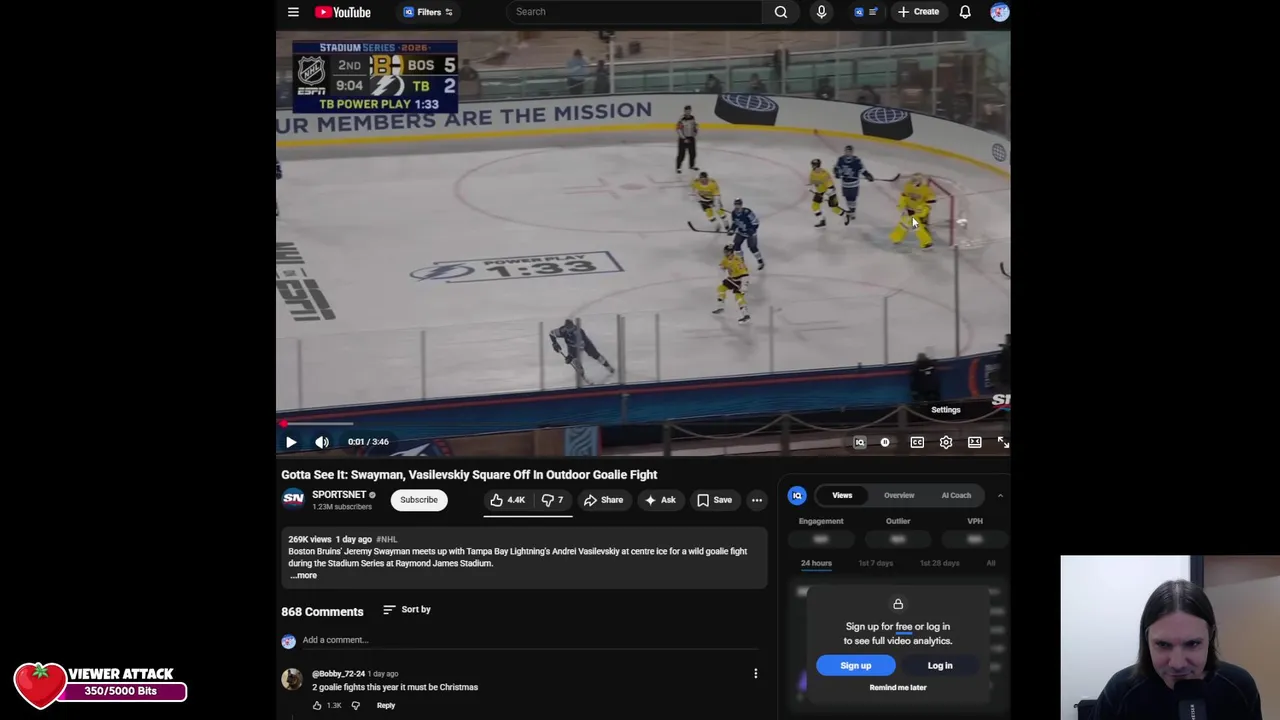Save the video to a playlist
1280x720 pixels.
coord(714,500)
